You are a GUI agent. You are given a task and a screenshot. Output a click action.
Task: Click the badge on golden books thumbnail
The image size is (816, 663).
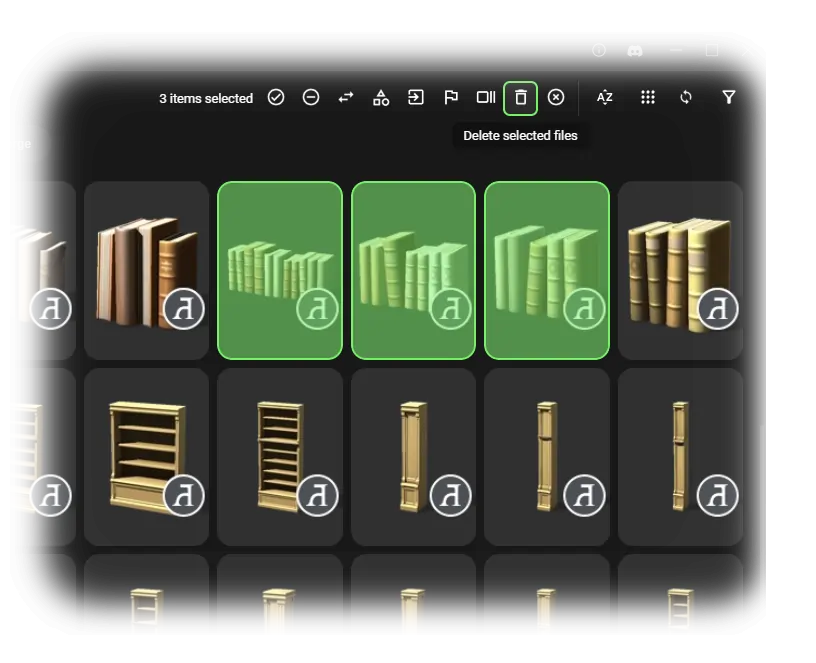point(718,309)
